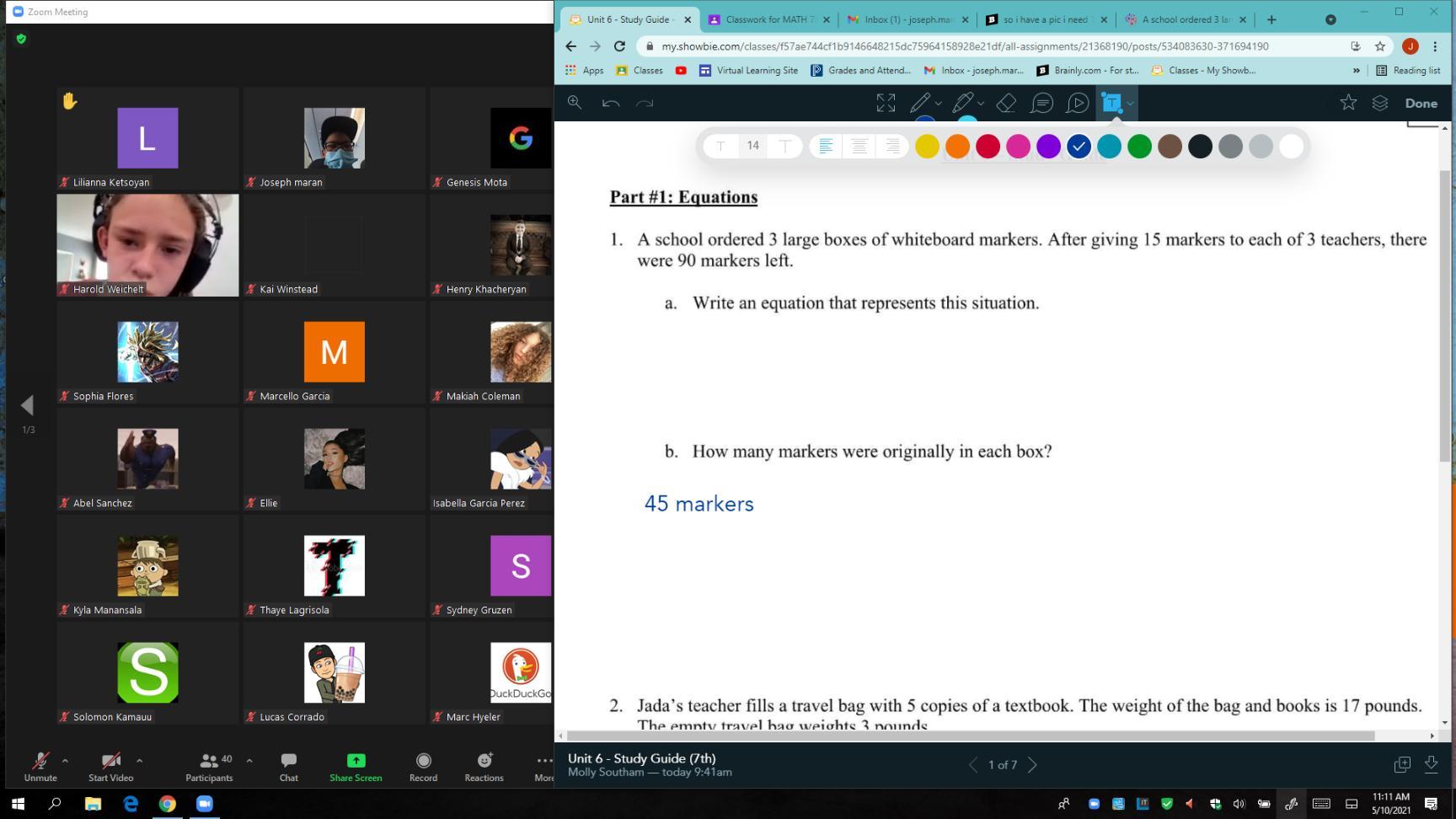This screenshot has width=1456, height=819.
Task: Expand the text tool dropdown arrow
Action: tap(1131, 104)
